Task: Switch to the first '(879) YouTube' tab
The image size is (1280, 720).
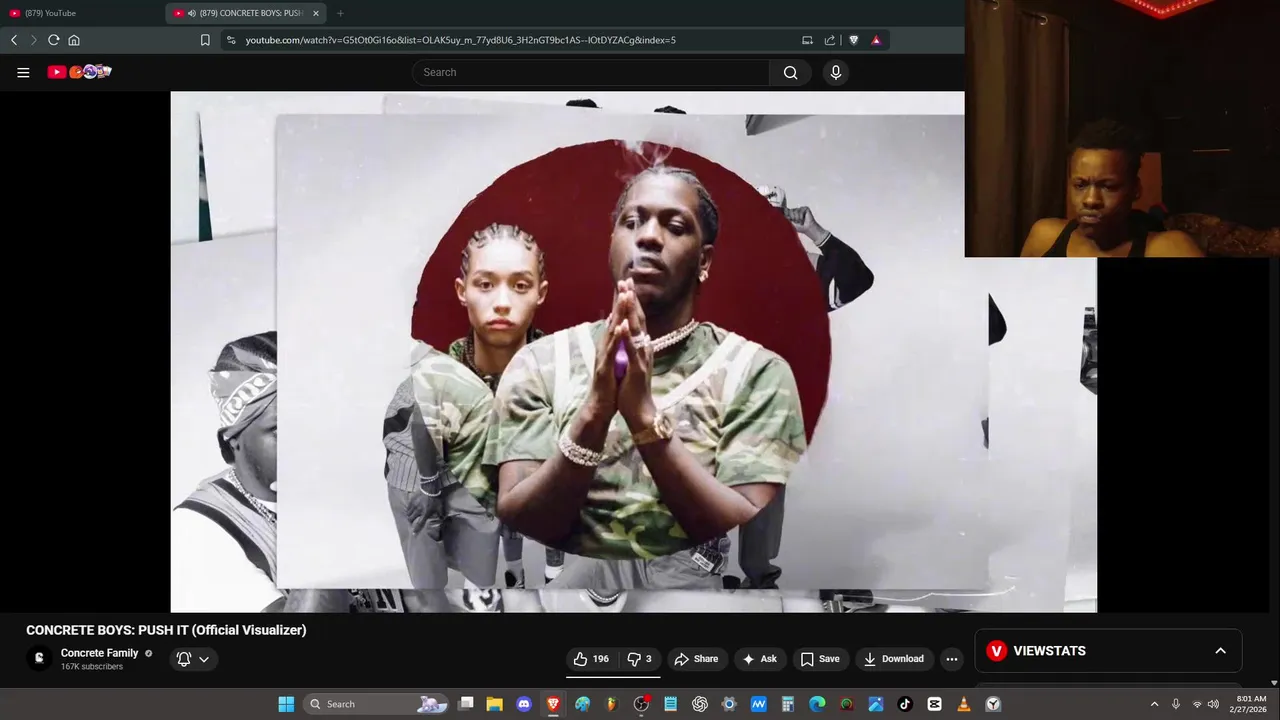Action: click(80, 13)
